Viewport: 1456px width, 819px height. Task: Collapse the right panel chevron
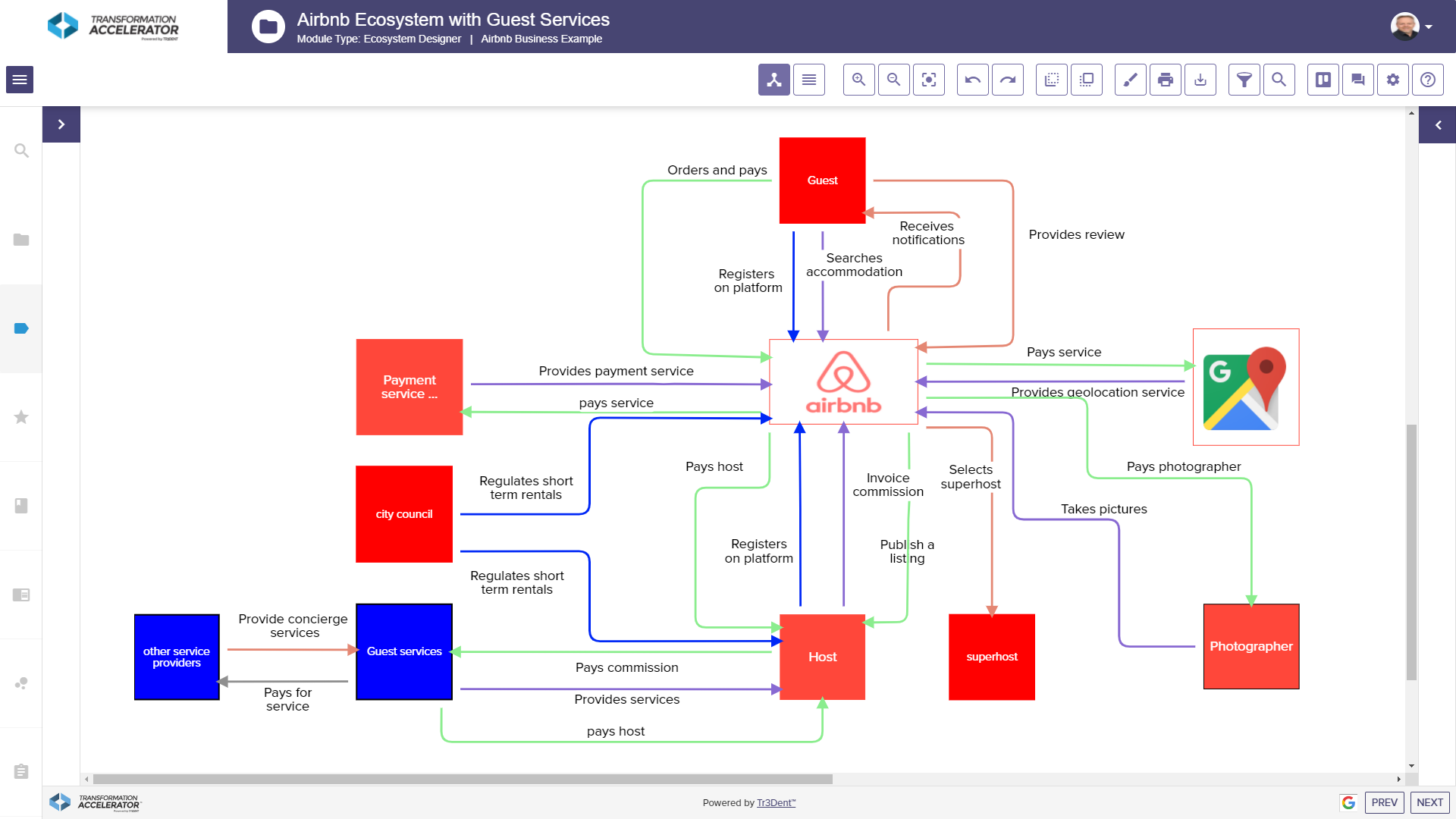(x=1438, y=125)
